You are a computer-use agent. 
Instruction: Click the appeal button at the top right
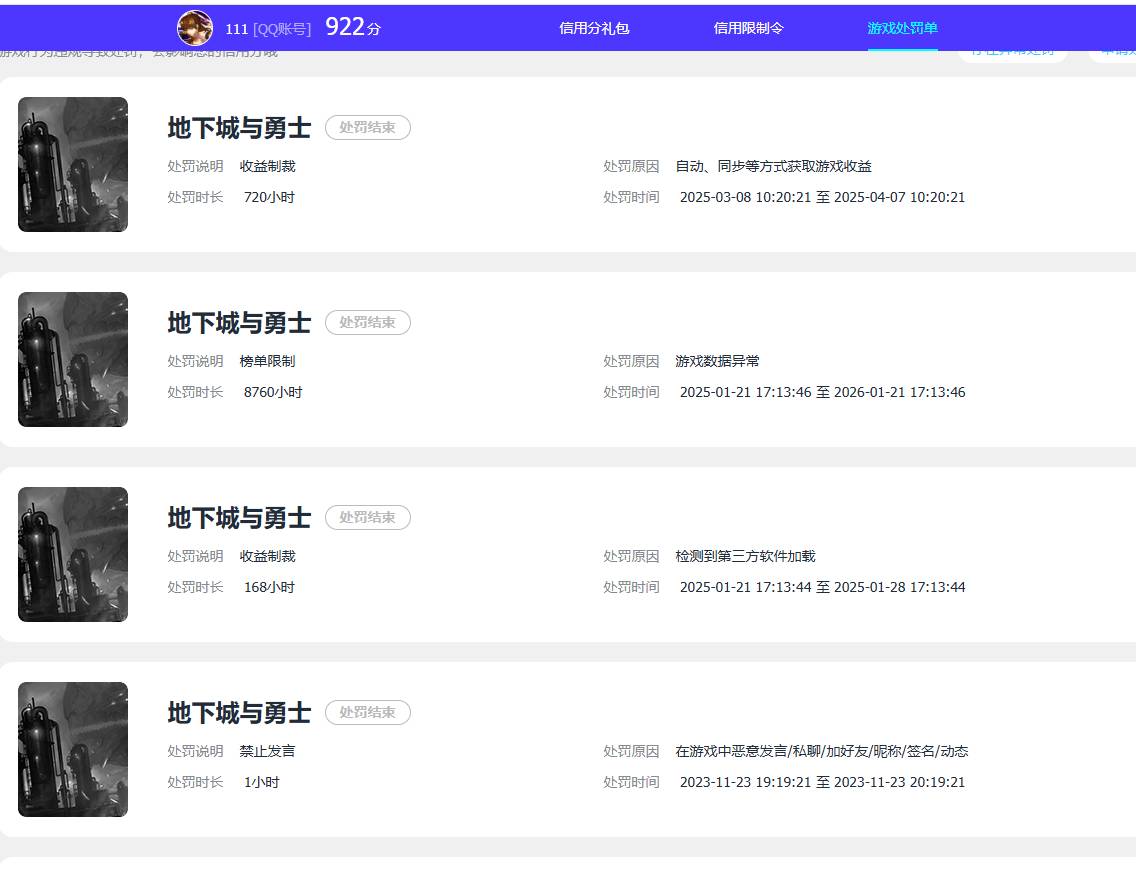(x=1012, y=50)
